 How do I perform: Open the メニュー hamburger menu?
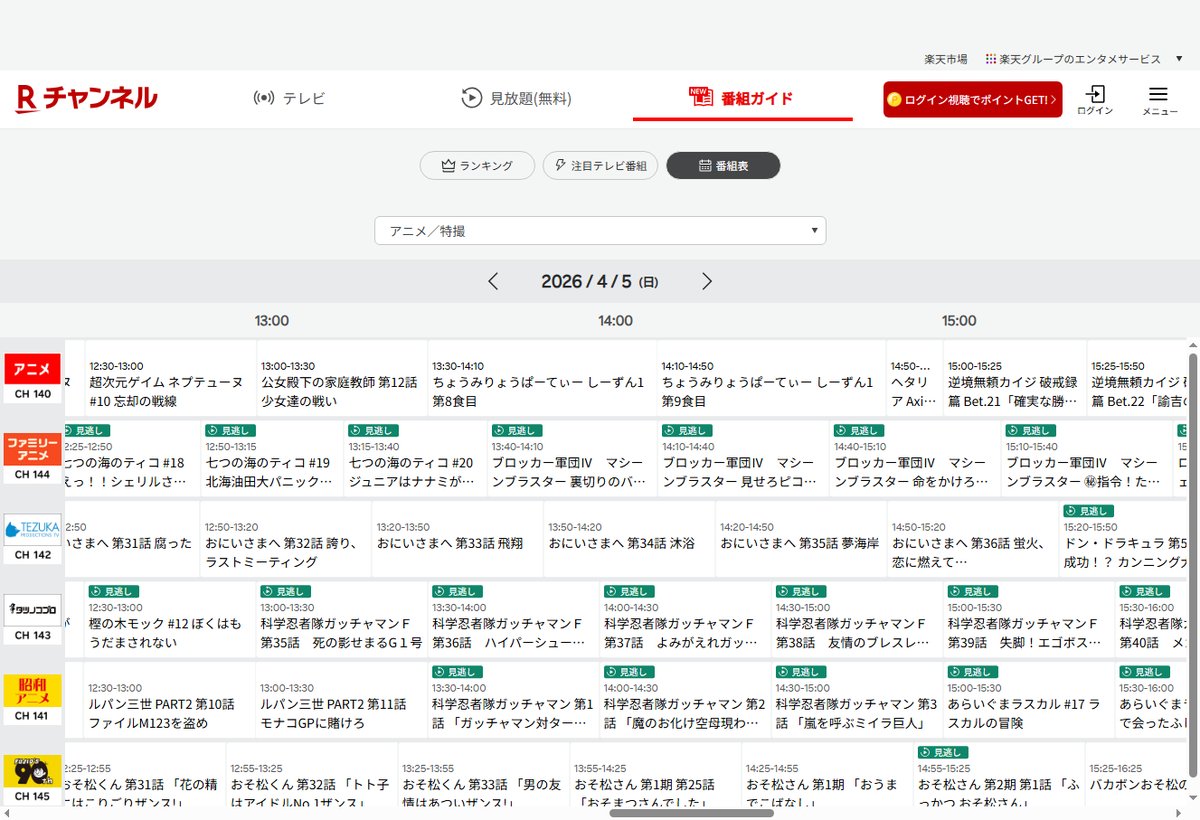(1159, 100)
